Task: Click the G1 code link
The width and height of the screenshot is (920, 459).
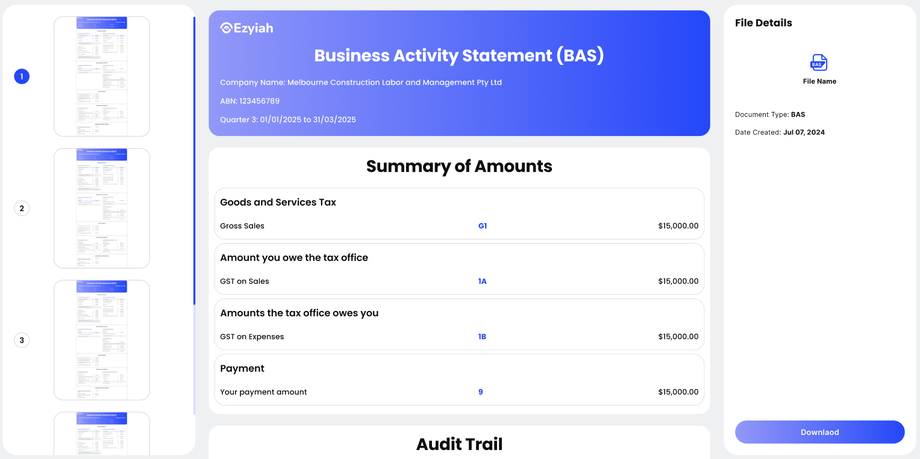Action: pos(482,226)
